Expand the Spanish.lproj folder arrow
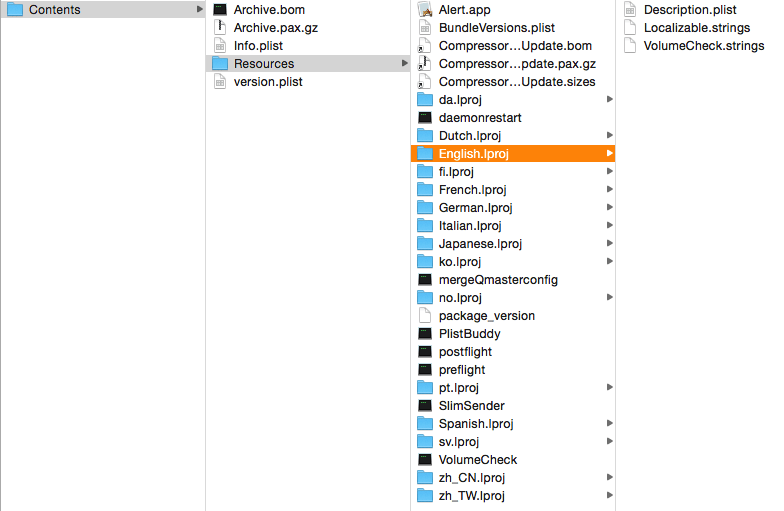The width and height of the screenshot is (784, 511). [610, 423]
